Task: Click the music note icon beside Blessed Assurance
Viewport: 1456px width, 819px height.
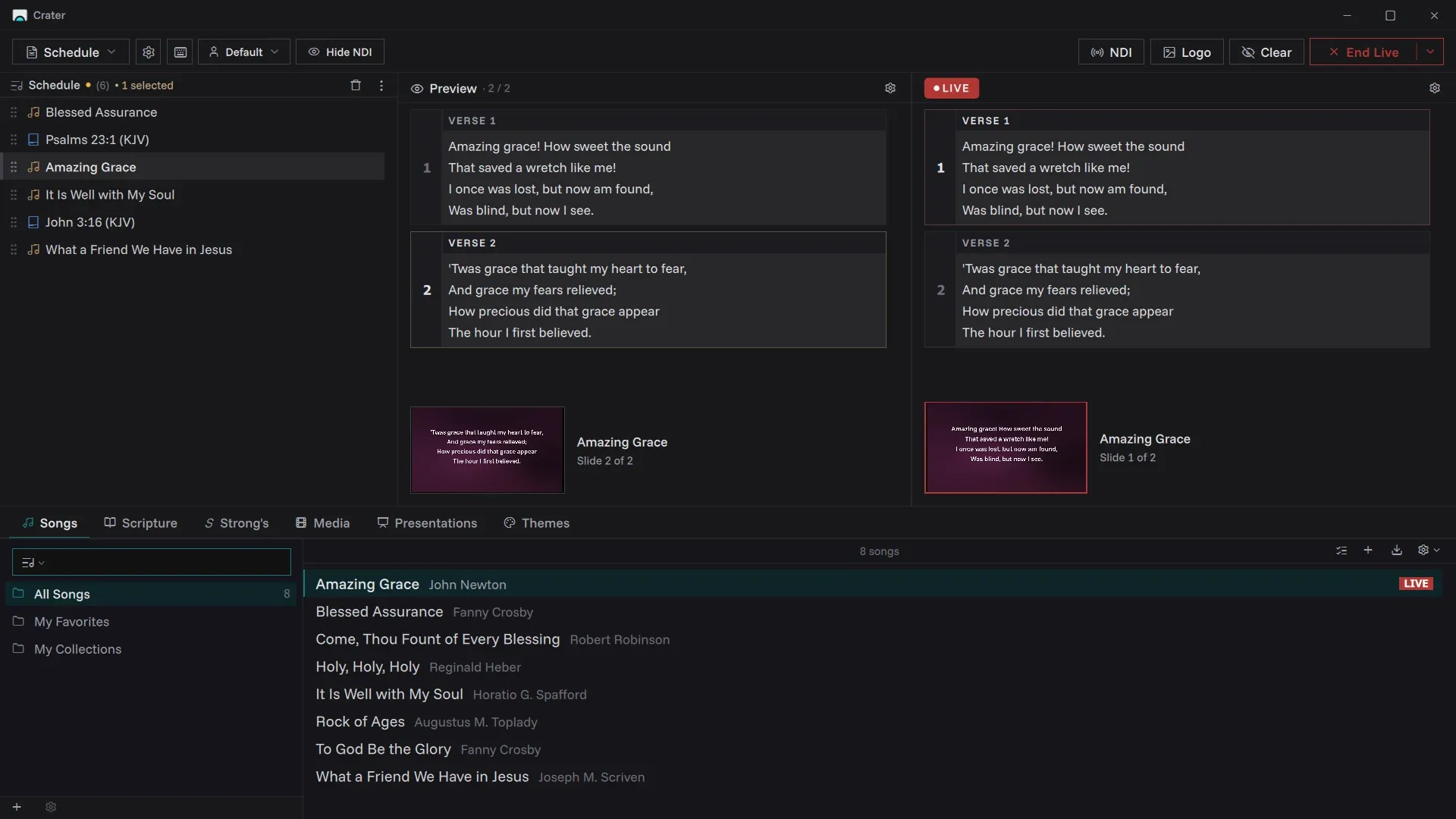Action: tap(33, 112)
